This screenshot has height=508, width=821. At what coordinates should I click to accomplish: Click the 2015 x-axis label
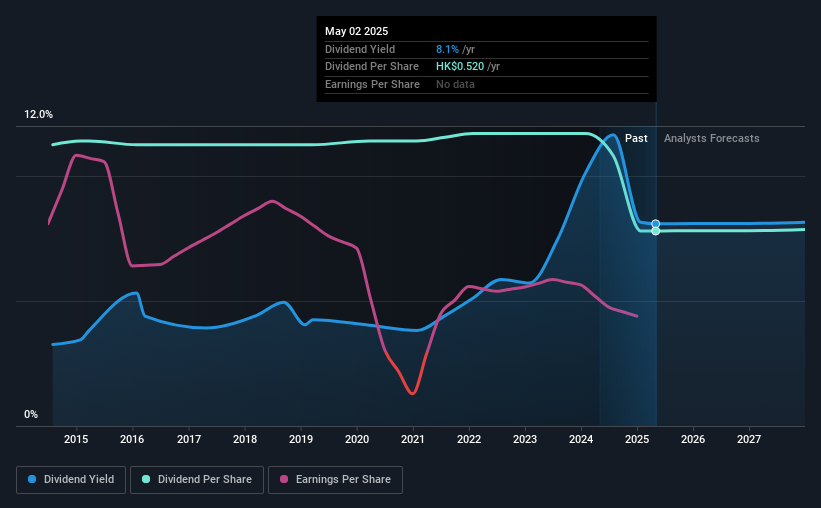(x=76, y=439)
